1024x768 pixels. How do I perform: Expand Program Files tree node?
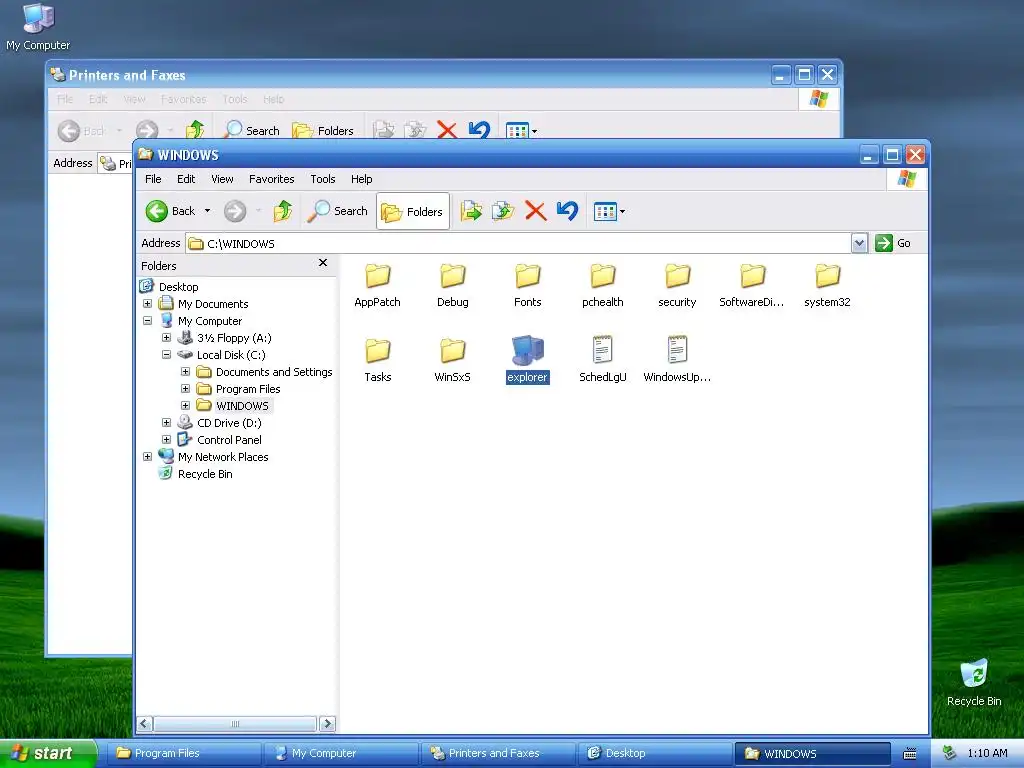point(185,389)
